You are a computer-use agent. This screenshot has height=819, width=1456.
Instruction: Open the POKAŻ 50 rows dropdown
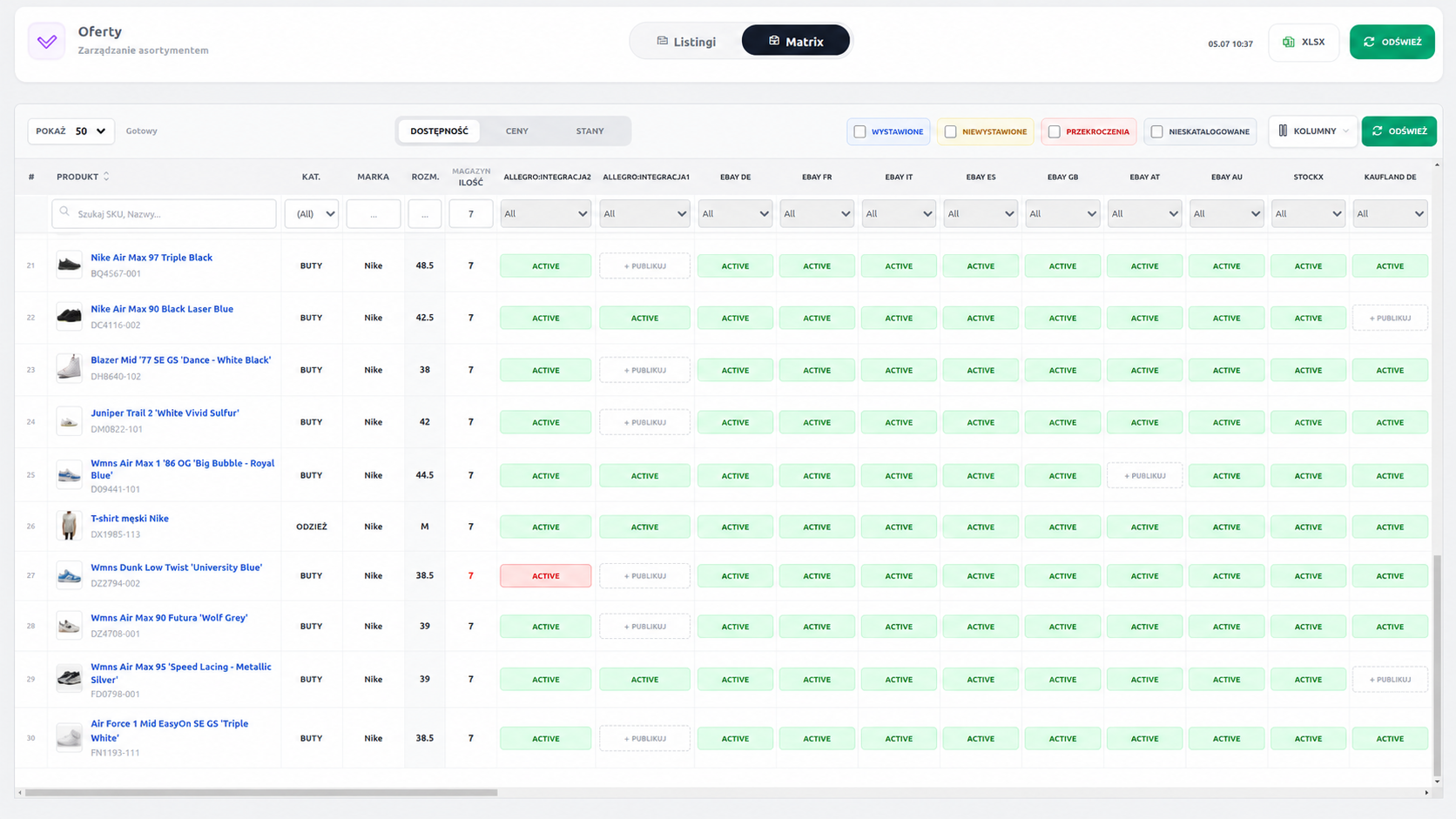pyautogui.click(x=71, y=131)
